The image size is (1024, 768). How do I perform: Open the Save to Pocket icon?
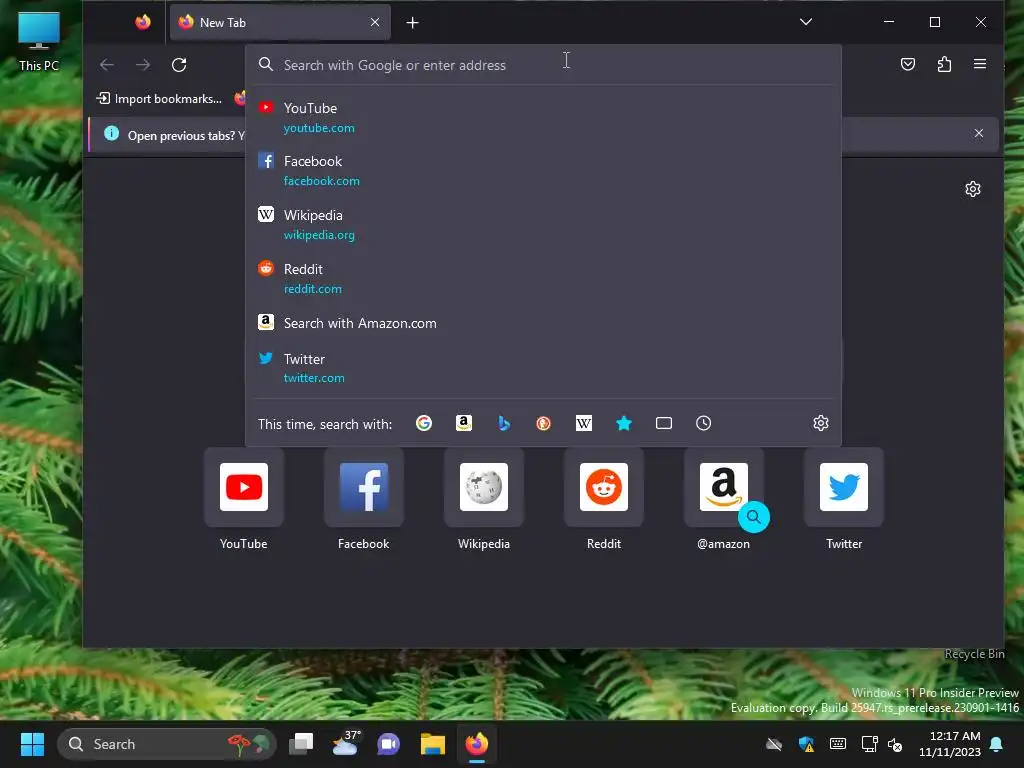pyautogui.click(x=908, y=64)
